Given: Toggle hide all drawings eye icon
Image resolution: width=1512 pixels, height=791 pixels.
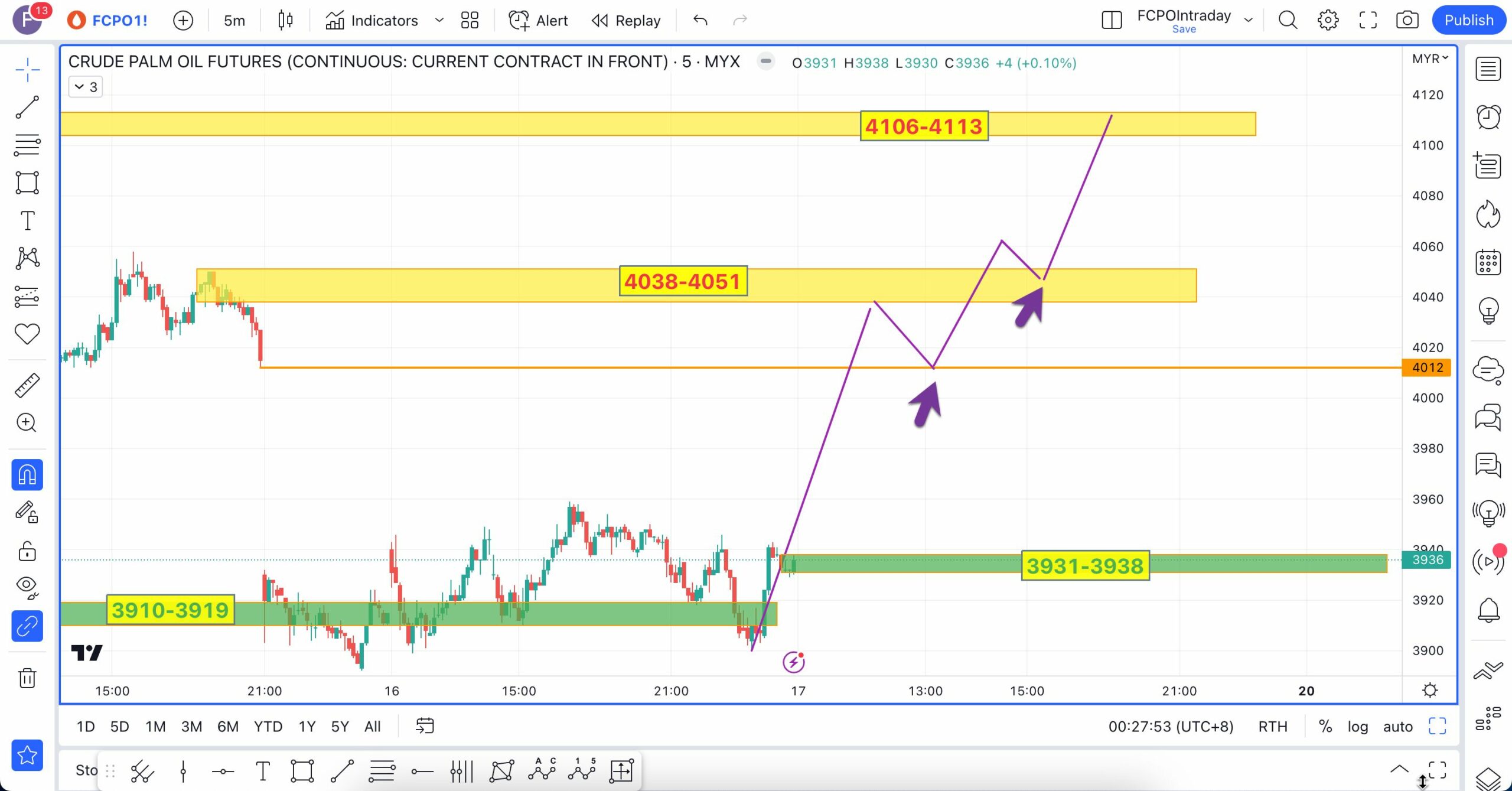Looking at the screenshot, I should point(27,585).
